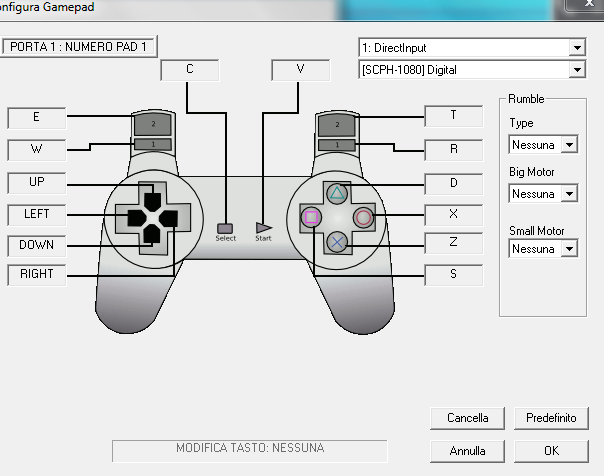
Task: Click the Select button on gamepad image
Action: tap(225, 229)
